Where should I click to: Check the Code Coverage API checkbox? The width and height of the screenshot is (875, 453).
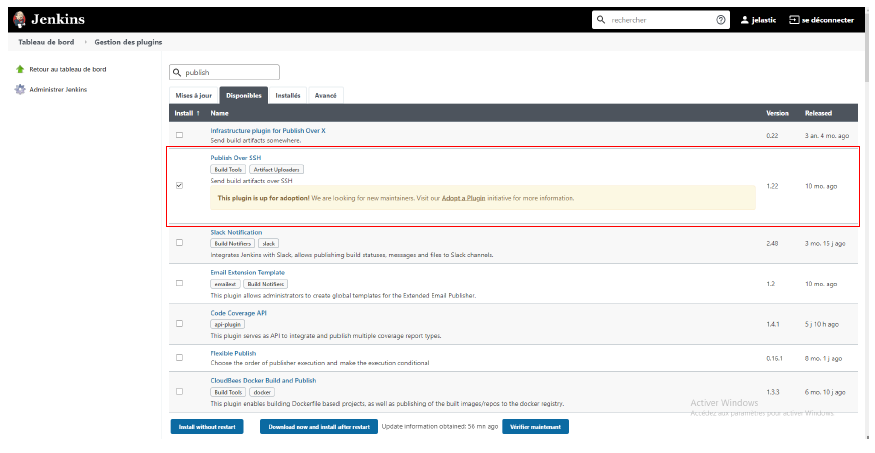pos(179,324)
